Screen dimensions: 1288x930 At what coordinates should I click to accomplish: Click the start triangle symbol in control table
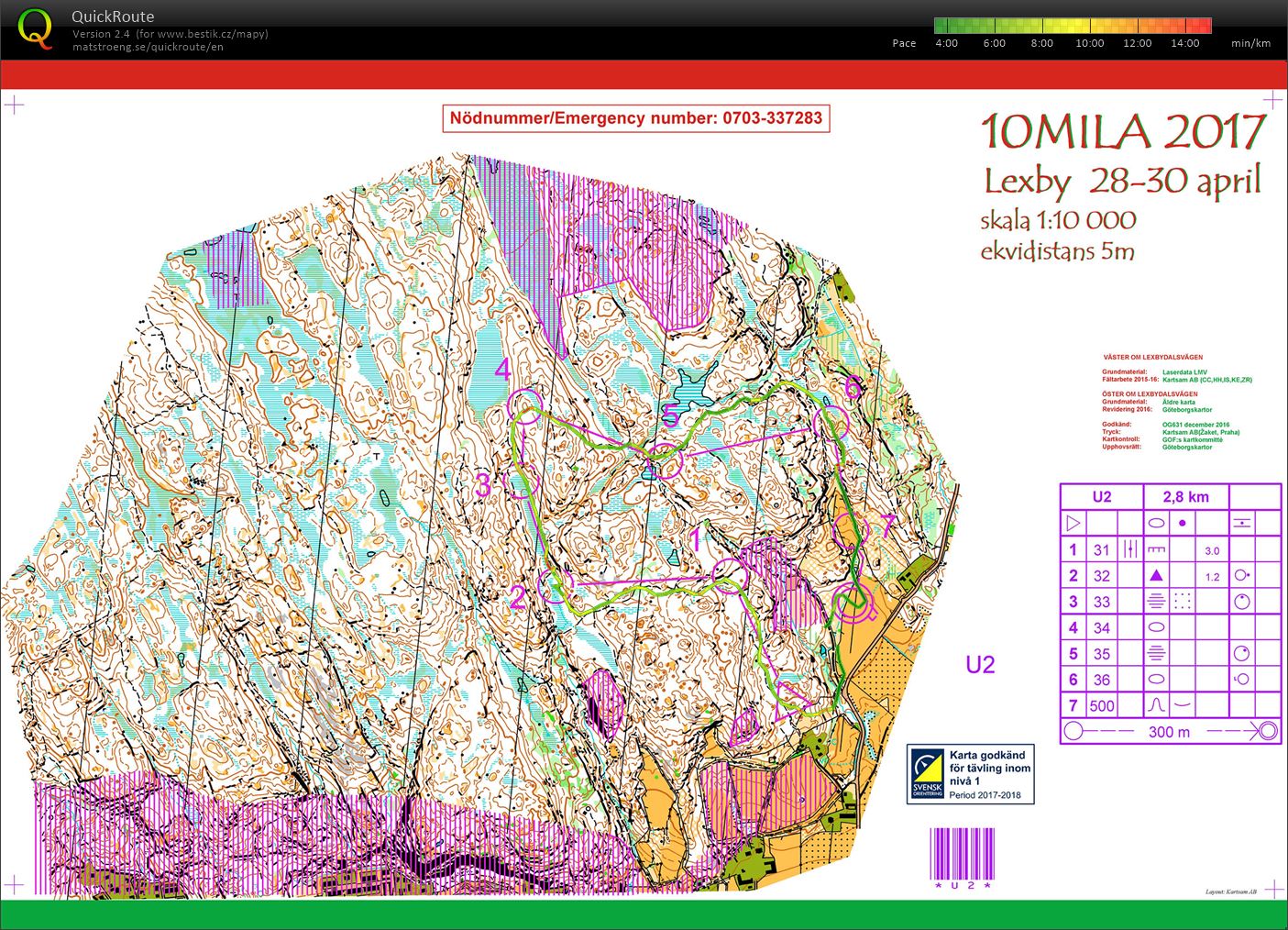[x=1073, y=524]
